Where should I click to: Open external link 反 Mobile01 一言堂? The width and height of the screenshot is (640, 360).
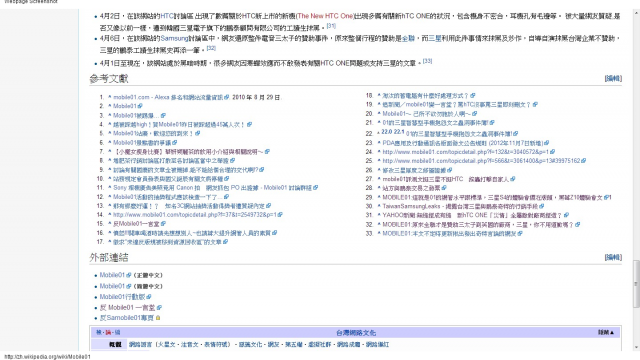(128, 307)
